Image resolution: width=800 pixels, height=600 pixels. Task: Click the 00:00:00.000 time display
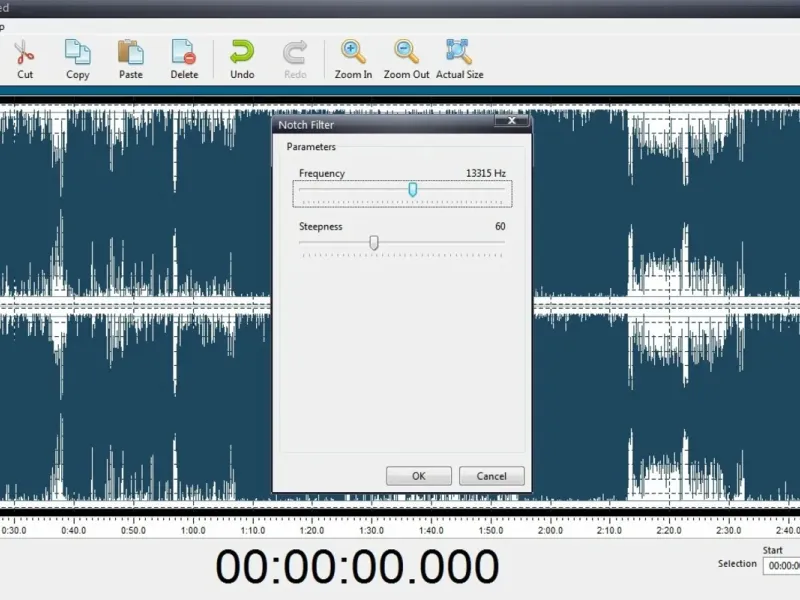(357, 567)
